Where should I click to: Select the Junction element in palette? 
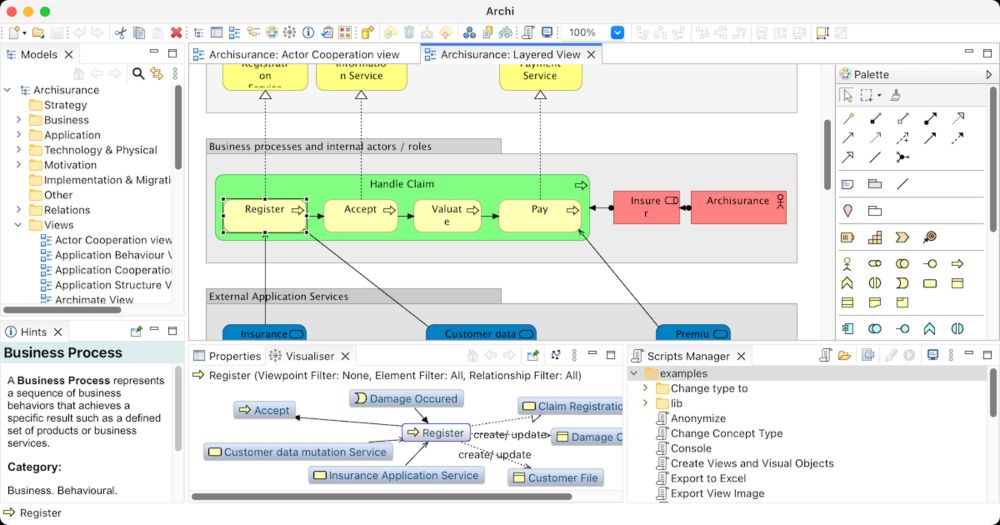click(x=902, y=158)
